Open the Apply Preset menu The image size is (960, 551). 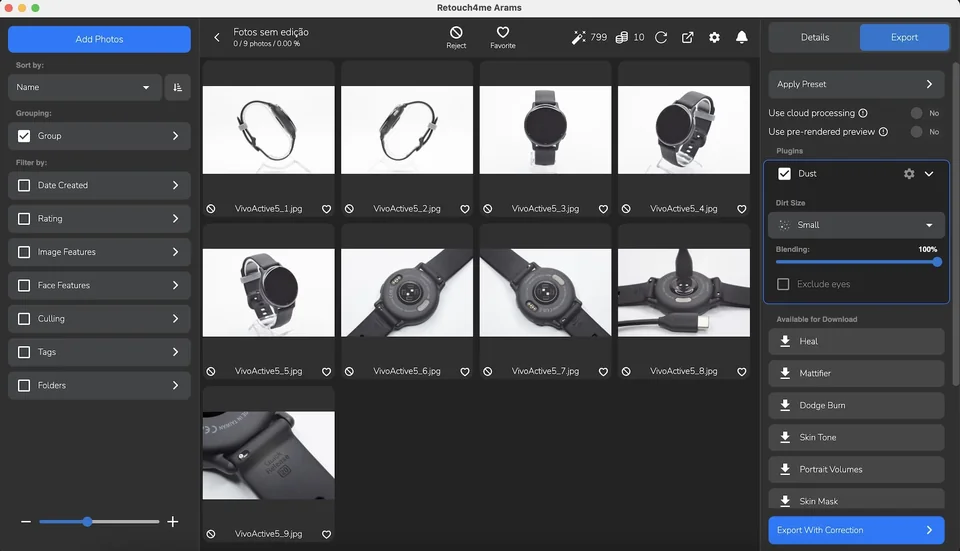[856, 84]
